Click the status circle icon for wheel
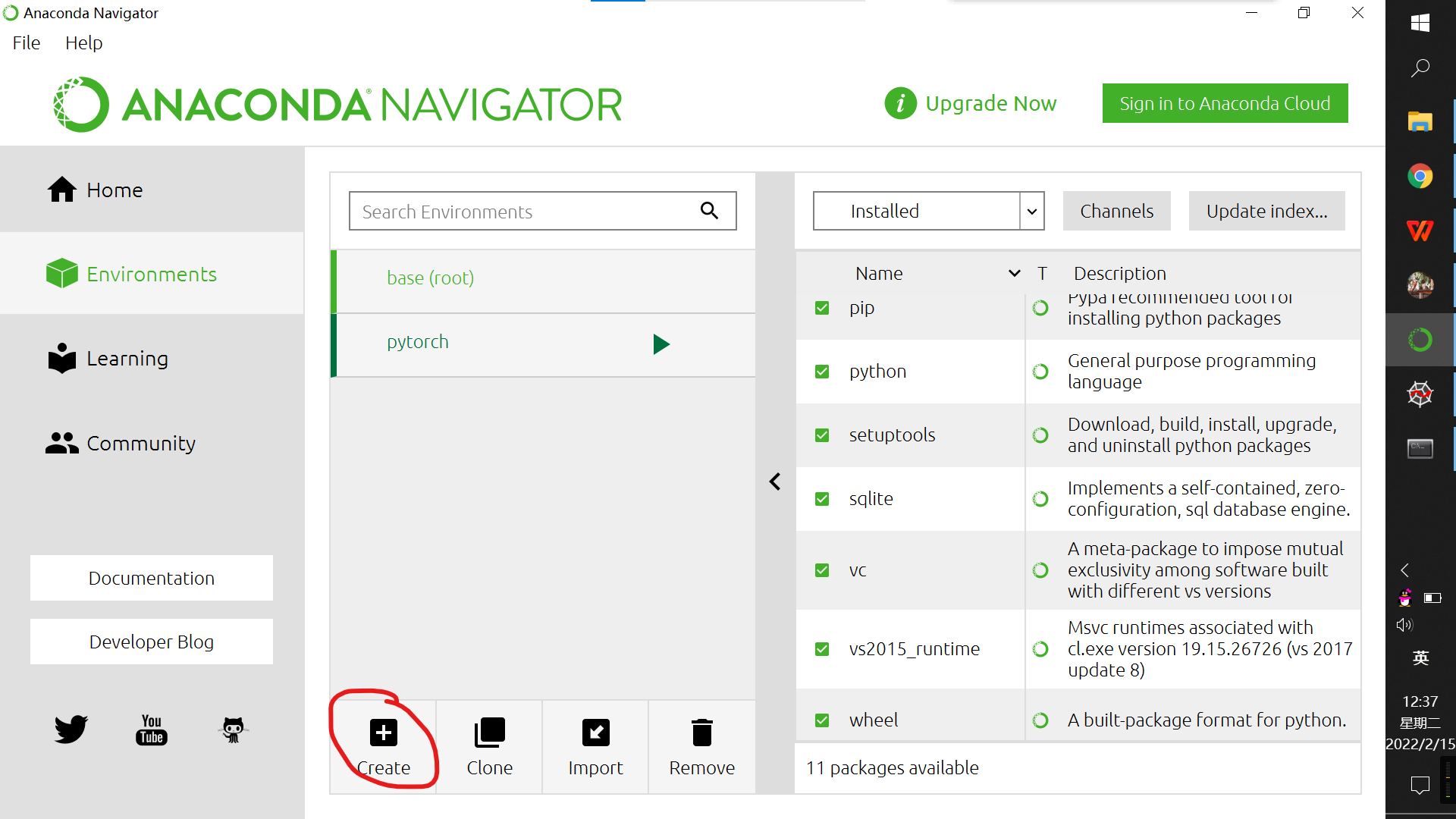The image size is (1456, 819). pos(1040,720)
